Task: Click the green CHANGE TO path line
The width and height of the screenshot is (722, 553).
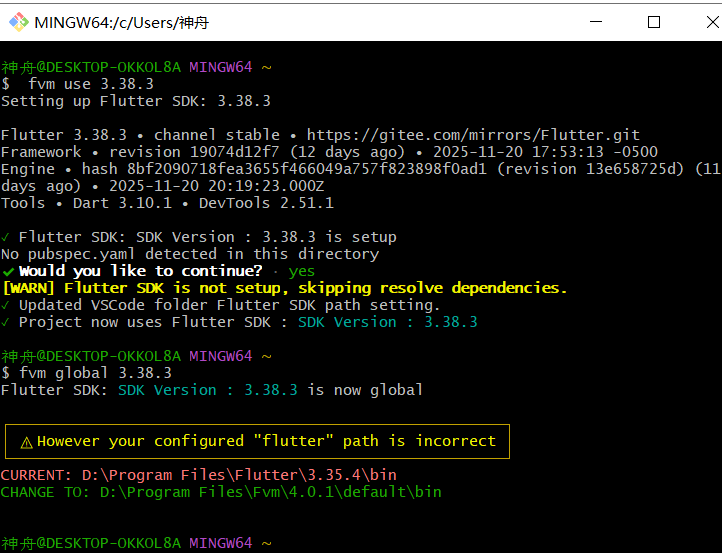Action: point(221,492)
